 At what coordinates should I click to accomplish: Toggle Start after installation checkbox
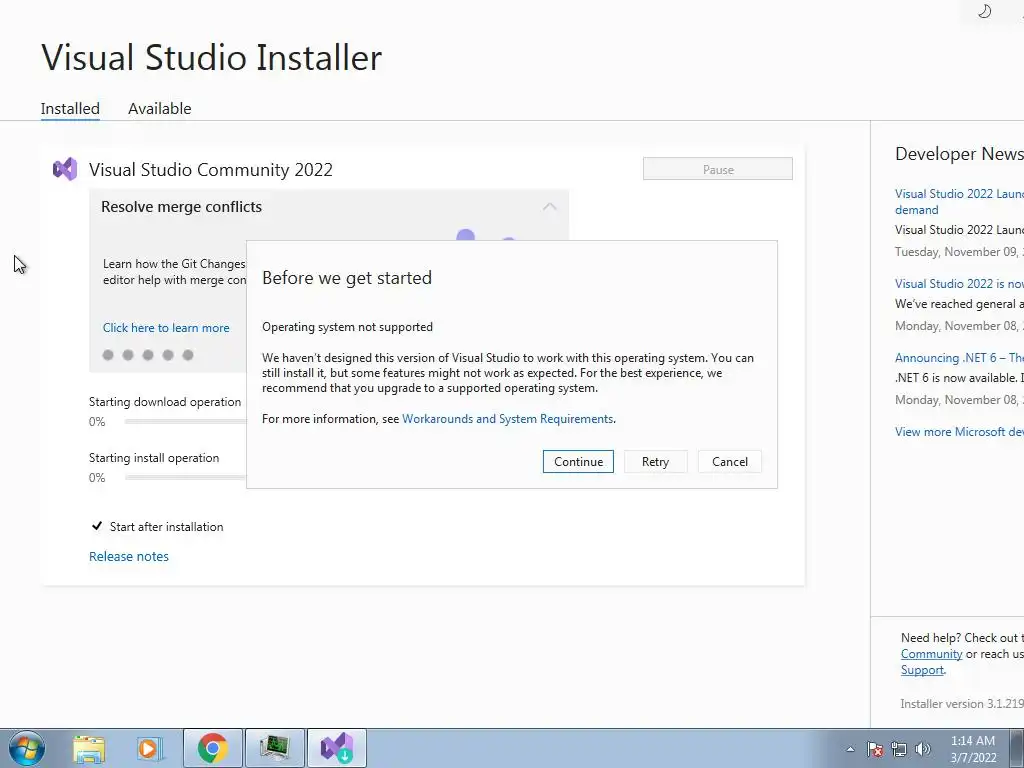tap(97, 526)
